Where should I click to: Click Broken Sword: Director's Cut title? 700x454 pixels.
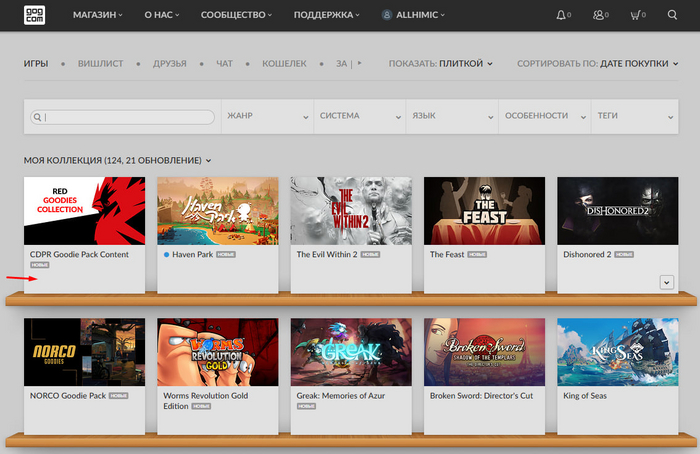[481, 396]
